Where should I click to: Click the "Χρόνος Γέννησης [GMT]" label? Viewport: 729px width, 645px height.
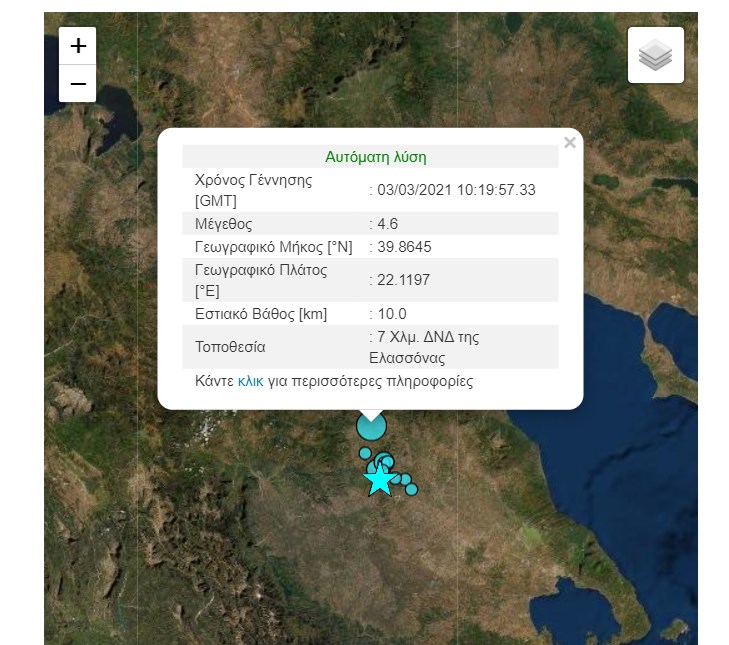pyautogui.click(x=254, y=190)
